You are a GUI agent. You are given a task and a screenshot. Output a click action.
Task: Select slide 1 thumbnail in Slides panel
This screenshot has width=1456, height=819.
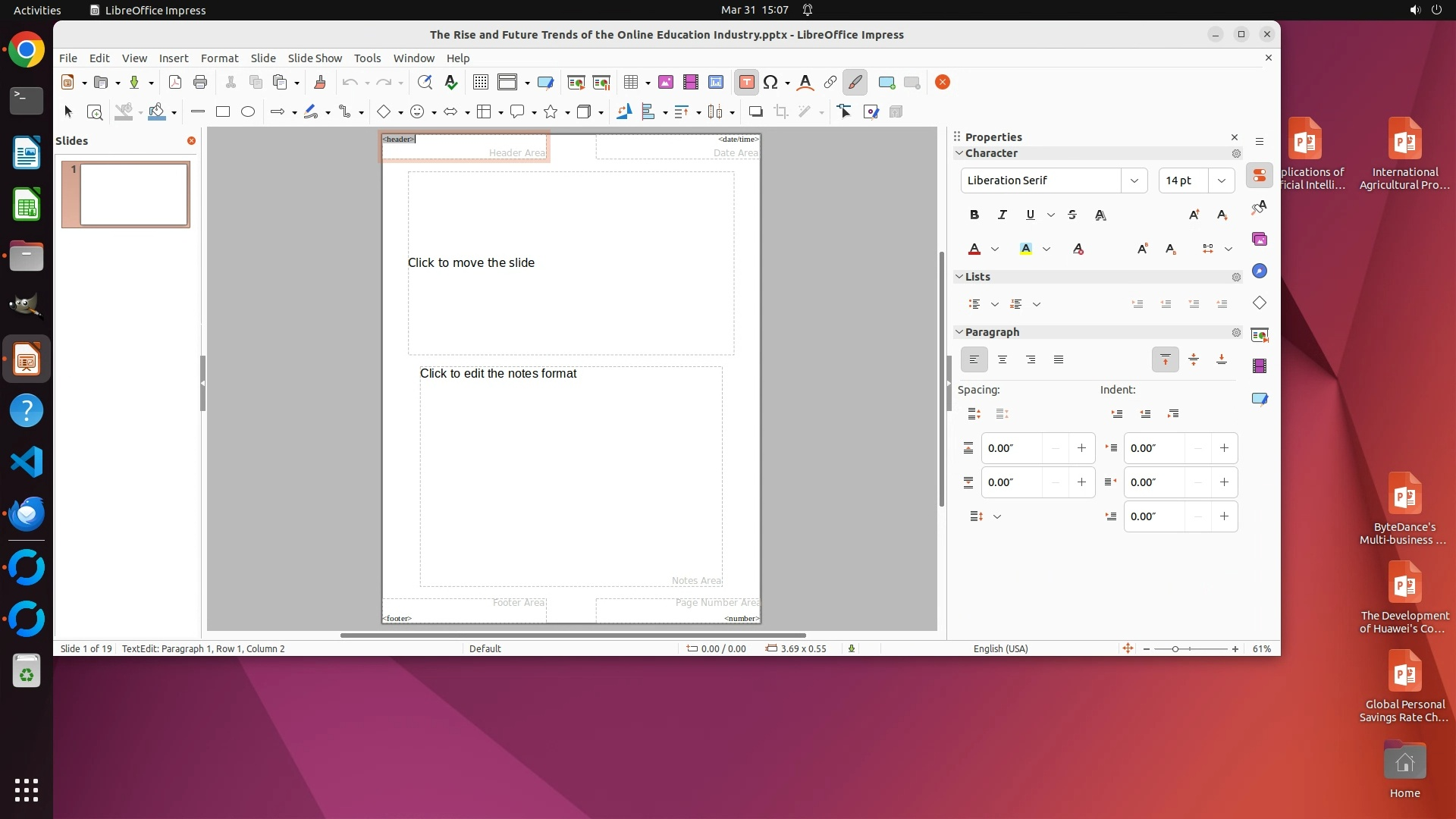tap(133, 195)
